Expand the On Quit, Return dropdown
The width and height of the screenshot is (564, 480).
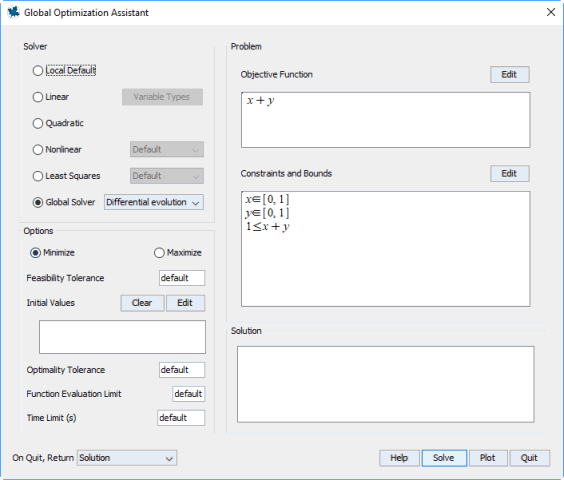(x=127, y=458)
